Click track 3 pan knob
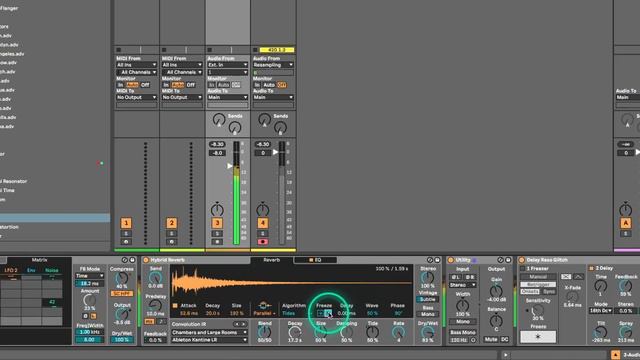This screenshot has height=360, width=640. coord(217,210)
